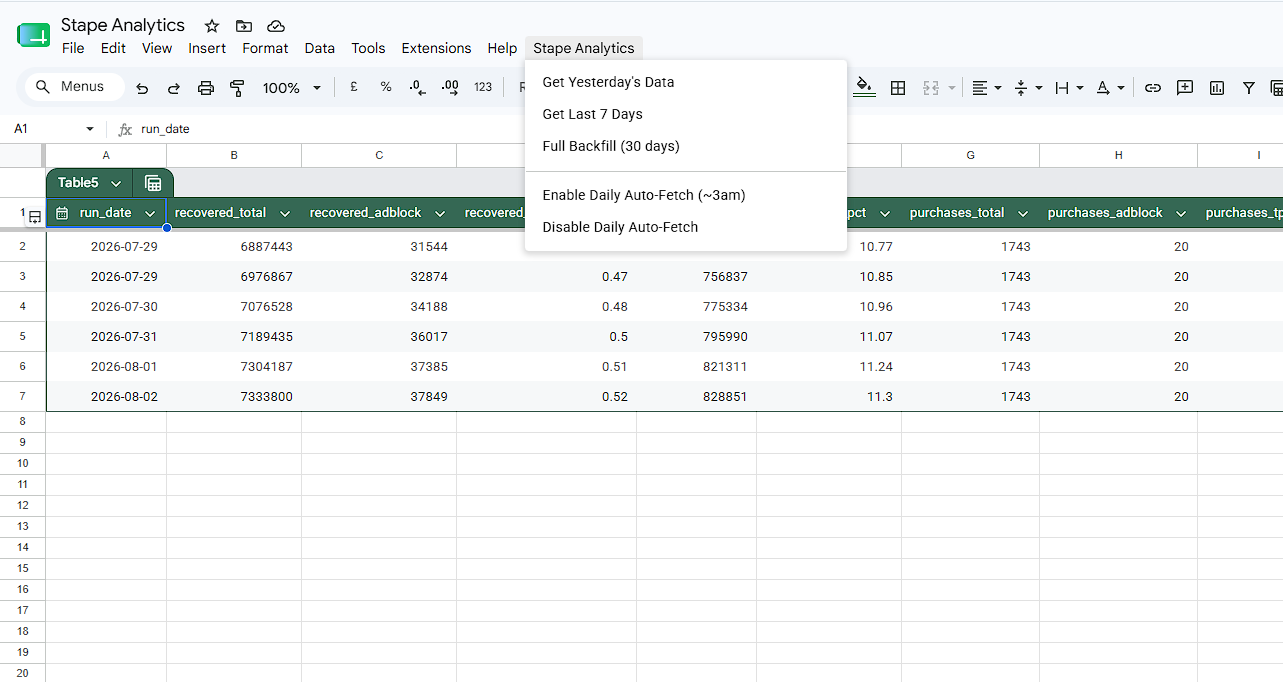This screenshot has height=682, width=1283.
Task: Choose Get Yesterday's Data
Action: (686, 82)
